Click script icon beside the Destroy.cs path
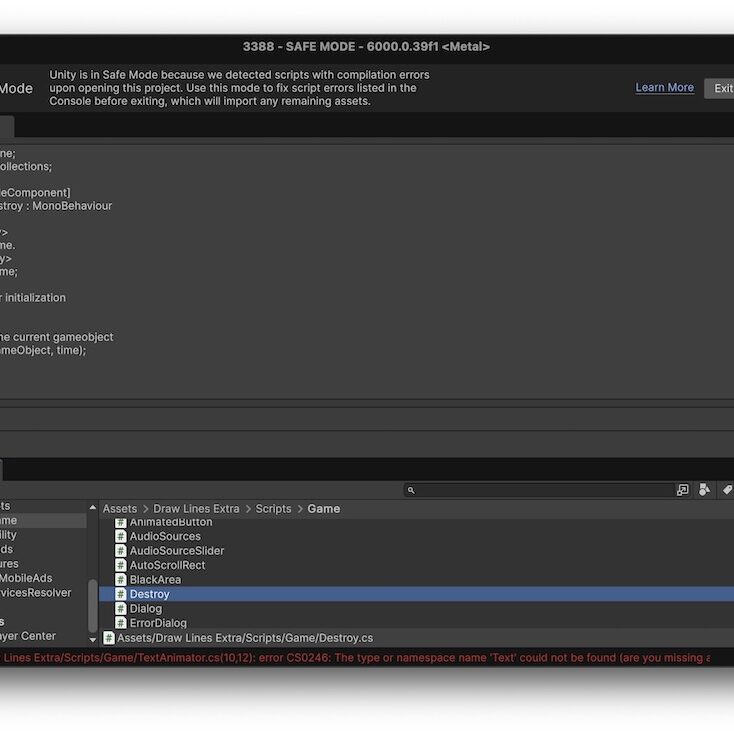734x734 pixels. (x=109, y=638)
